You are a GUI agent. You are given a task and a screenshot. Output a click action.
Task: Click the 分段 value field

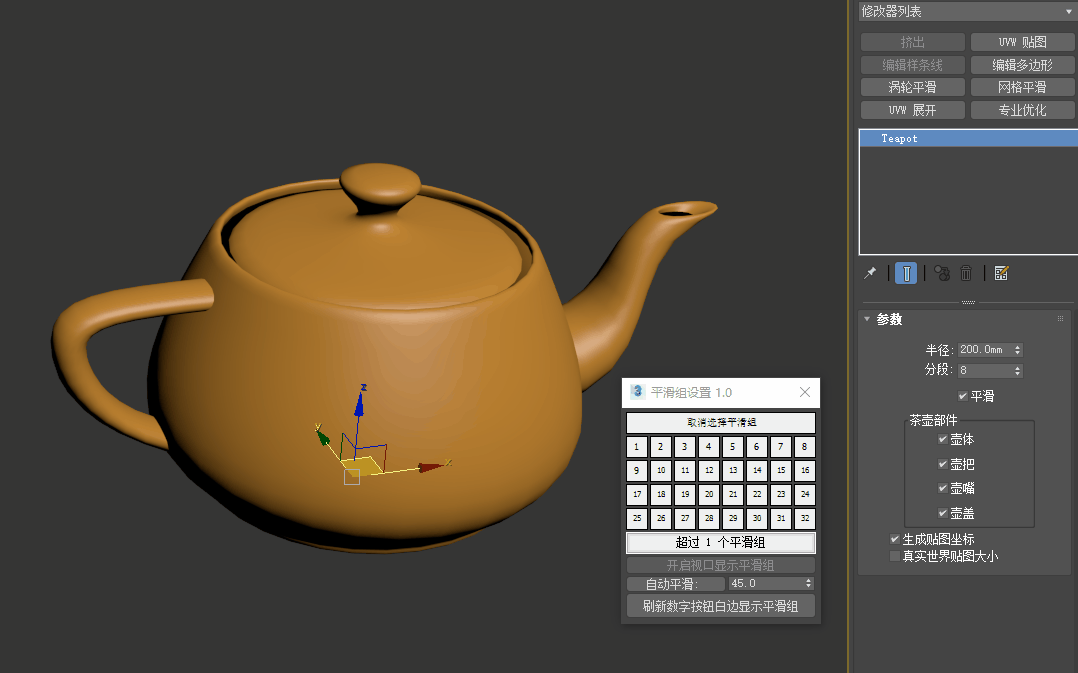coord(984,371)
